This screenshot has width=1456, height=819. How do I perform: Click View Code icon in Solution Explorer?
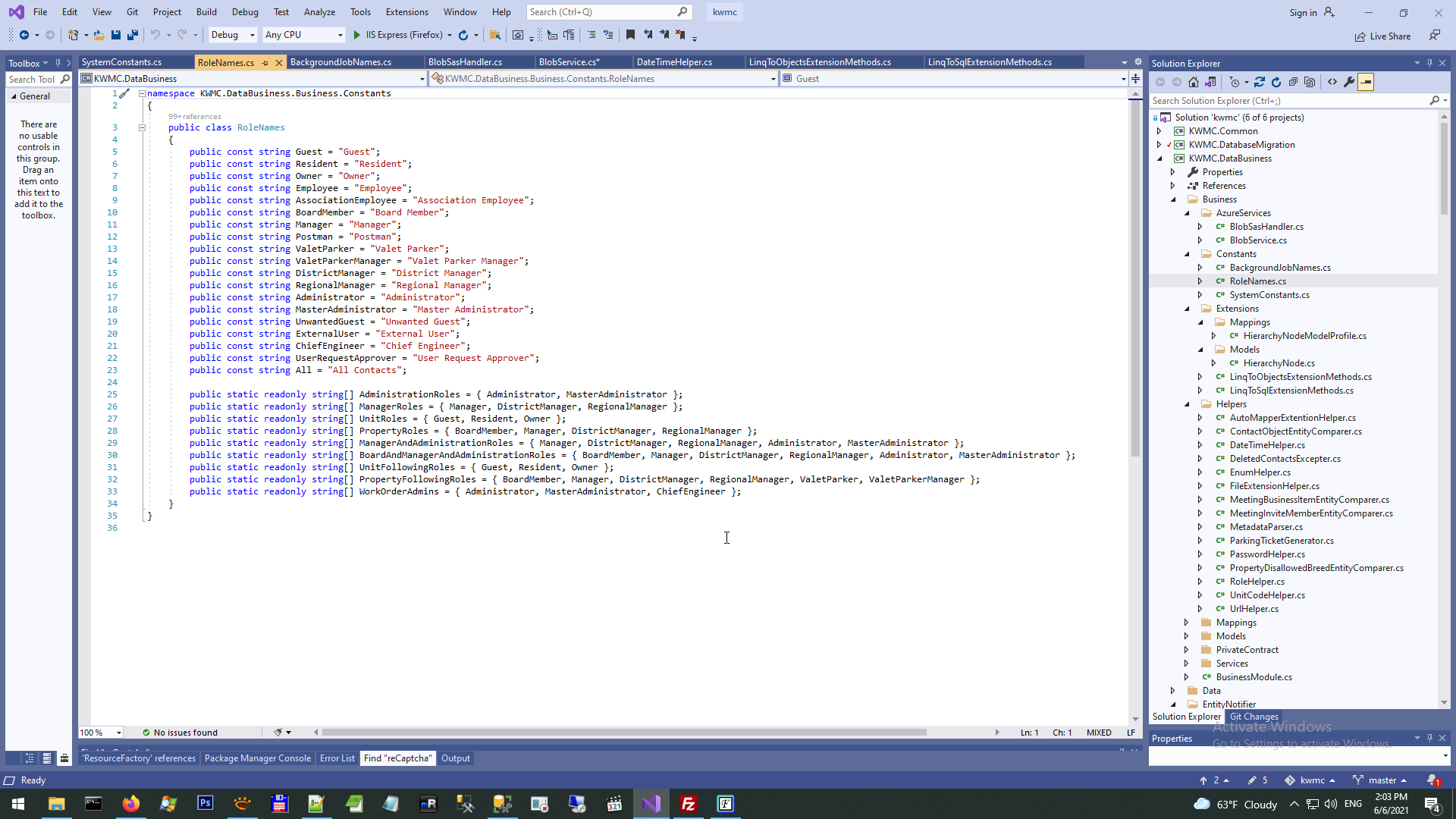coord(1332,82)
